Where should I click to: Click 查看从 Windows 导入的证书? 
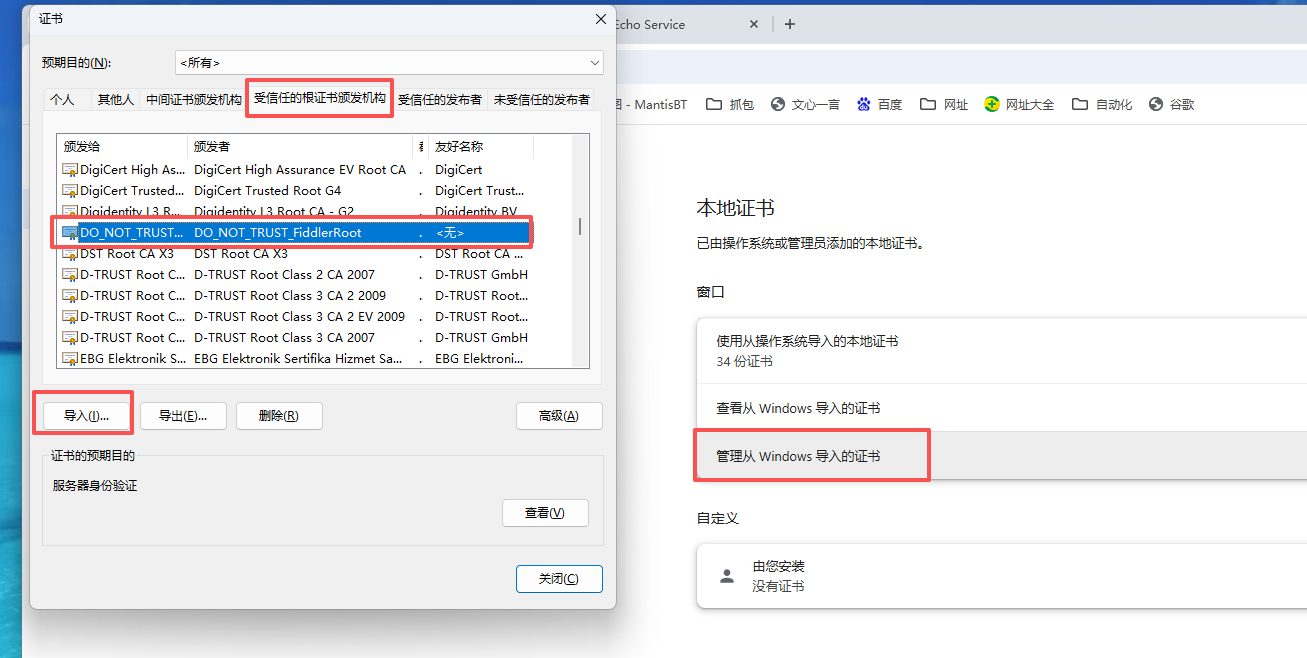1002,408
